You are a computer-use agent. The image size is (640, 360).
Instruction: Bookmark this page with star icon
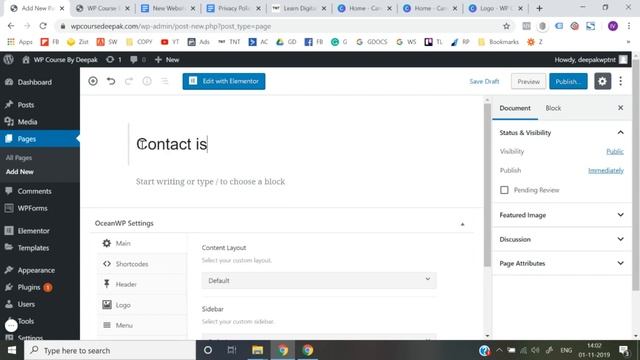click(x=507, y=26)
